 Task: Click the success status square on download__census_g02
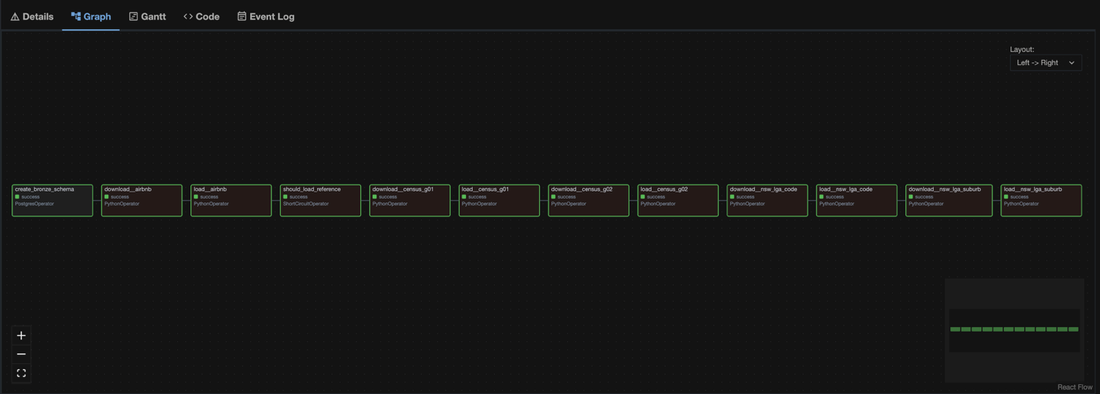(554, 197)
